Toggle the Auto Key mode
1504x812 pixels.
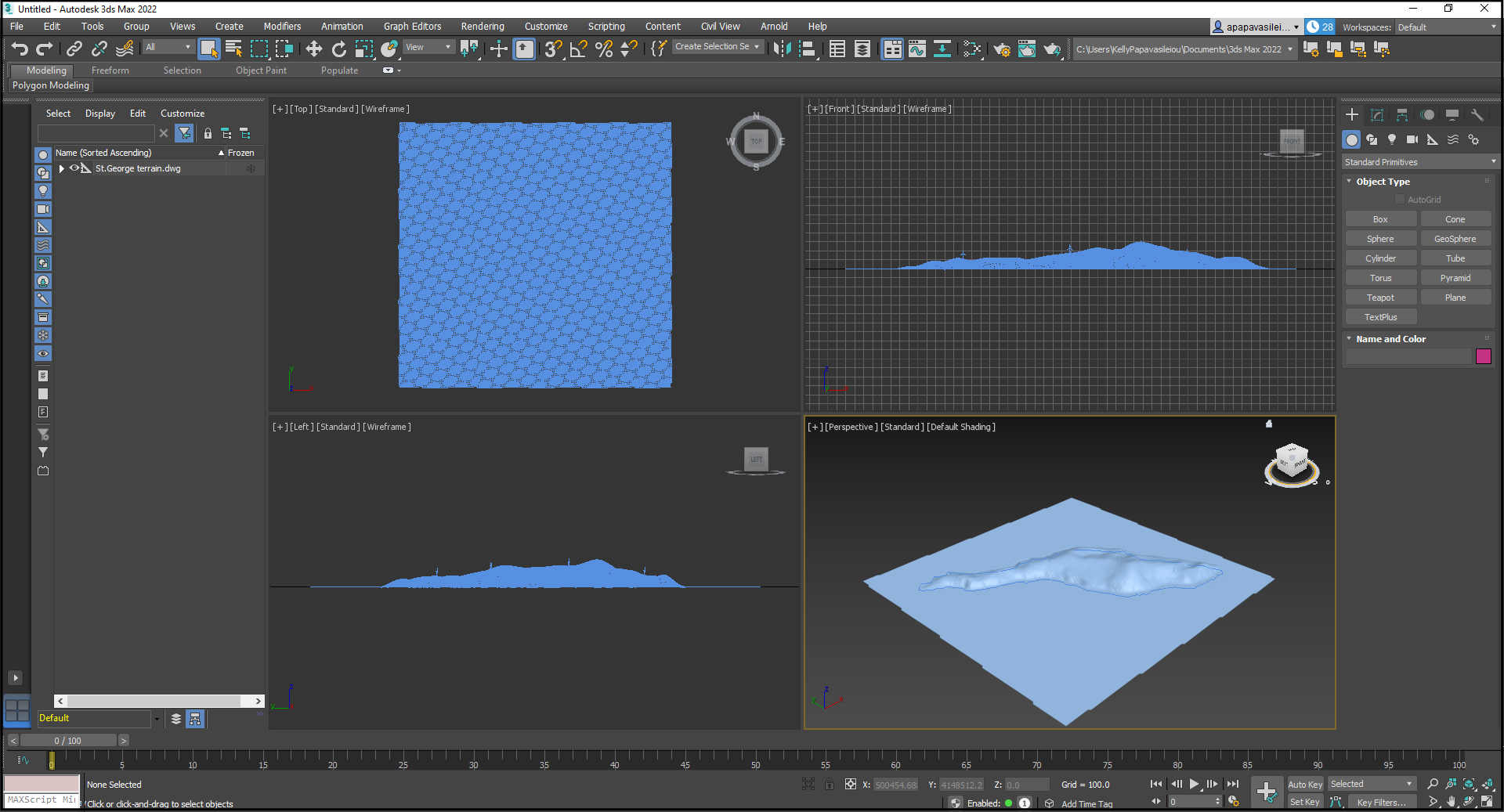click(x=1304, y=785)
